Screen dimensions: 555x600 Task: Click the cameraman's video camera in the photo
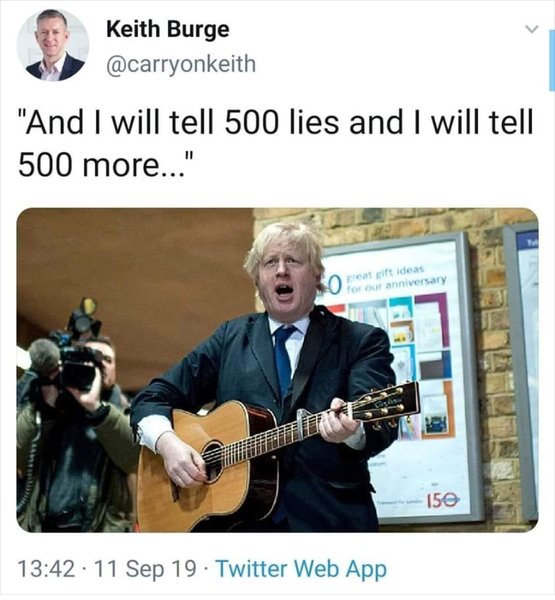tap(77, 358)
